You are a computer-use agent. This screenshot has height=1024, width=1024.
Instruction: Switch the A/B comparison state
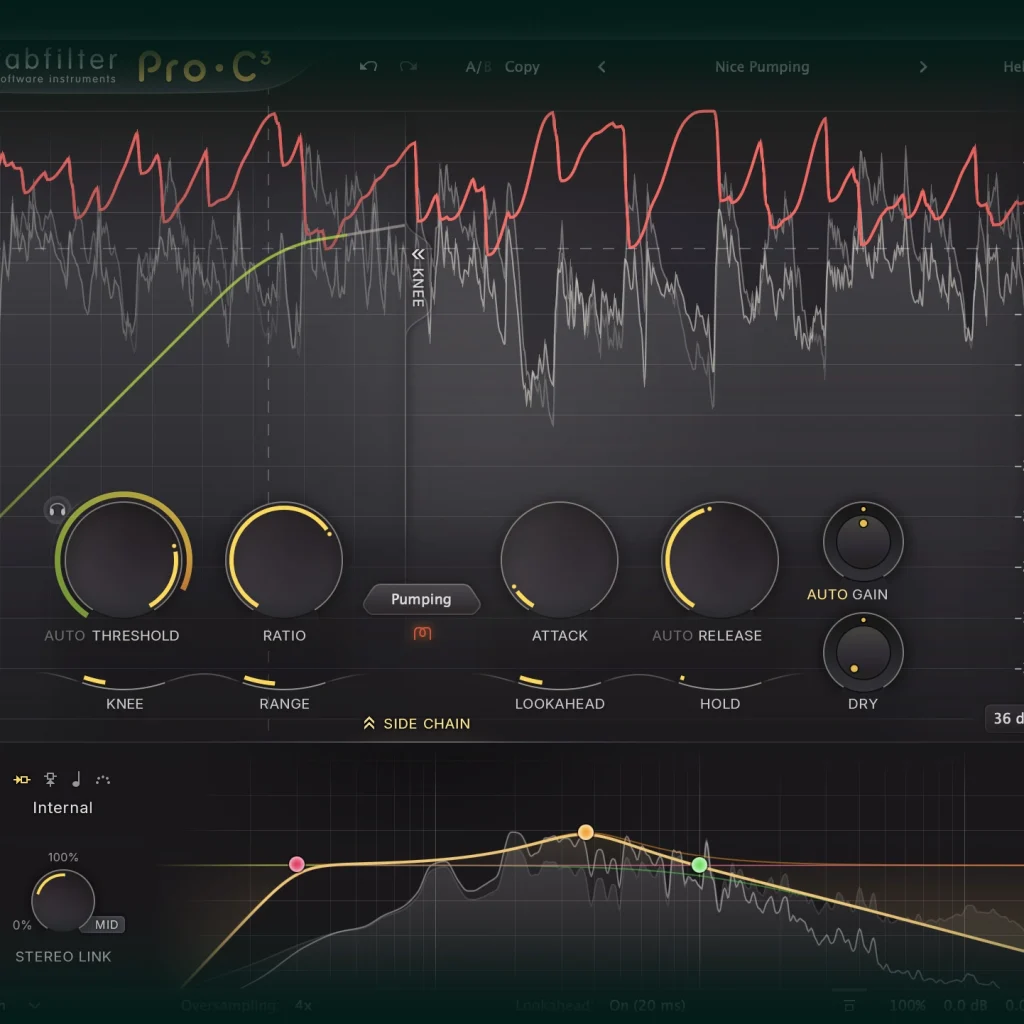[478, 67]
